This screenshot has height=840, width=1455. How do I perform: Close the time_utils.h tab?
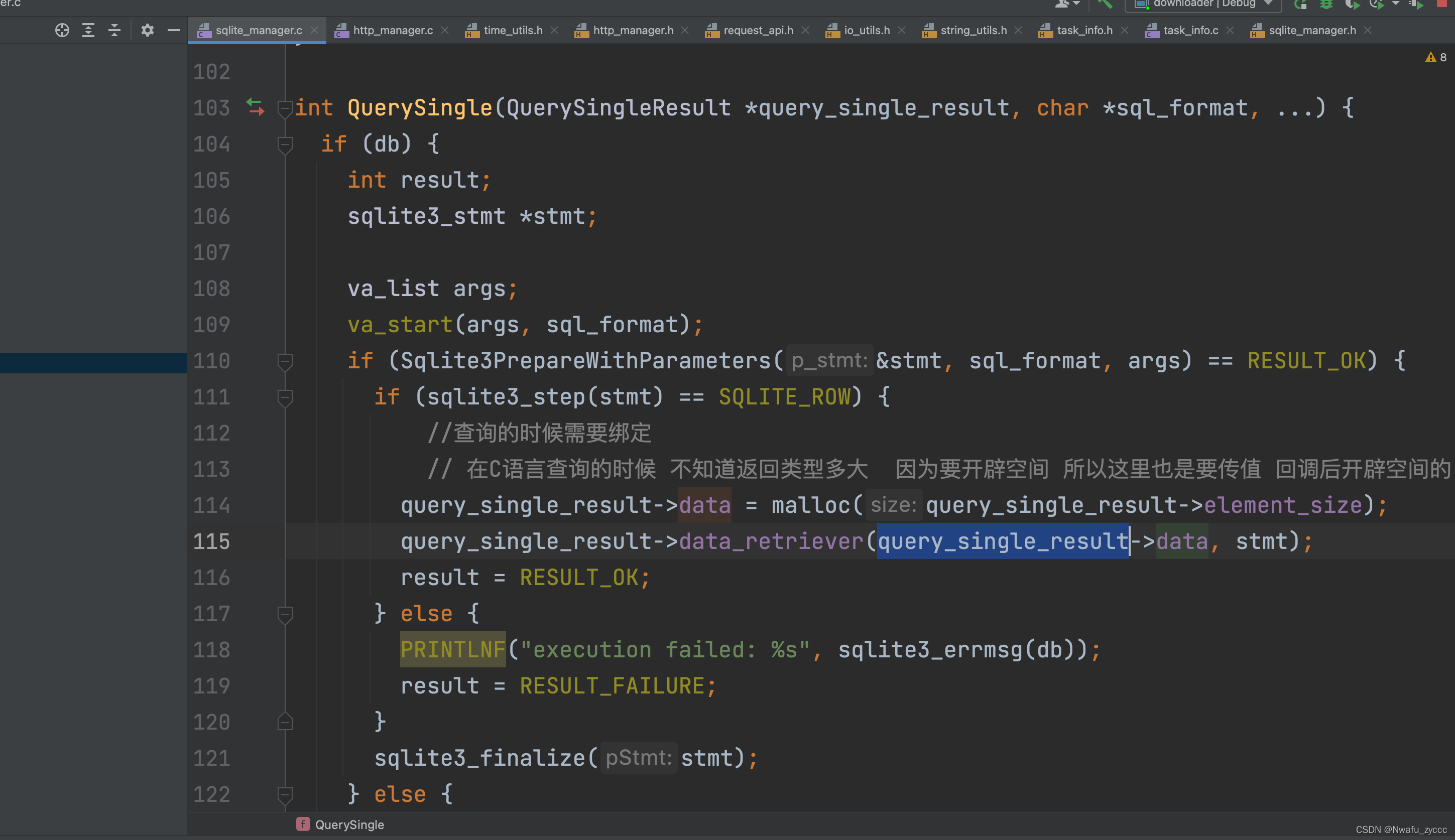point(554,30)
